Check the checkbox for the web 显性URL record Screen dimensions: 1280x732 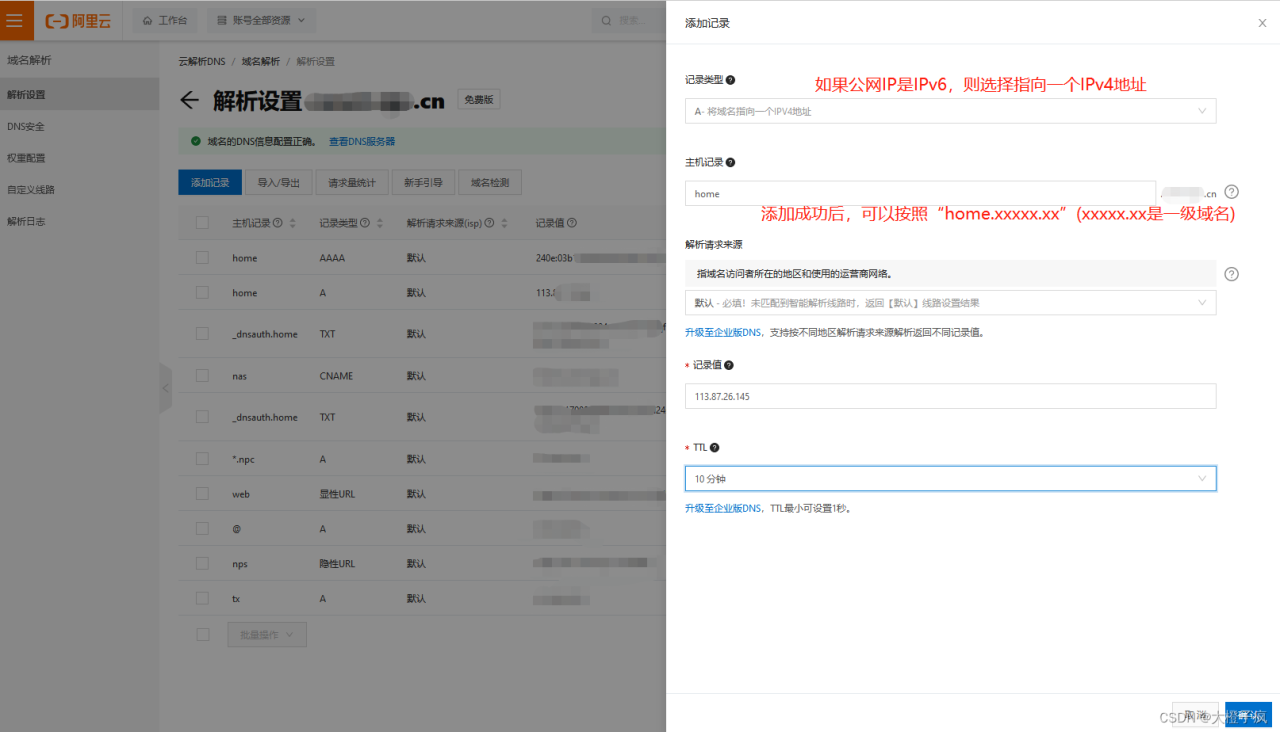pyautogui.click(x=203, y=493)
